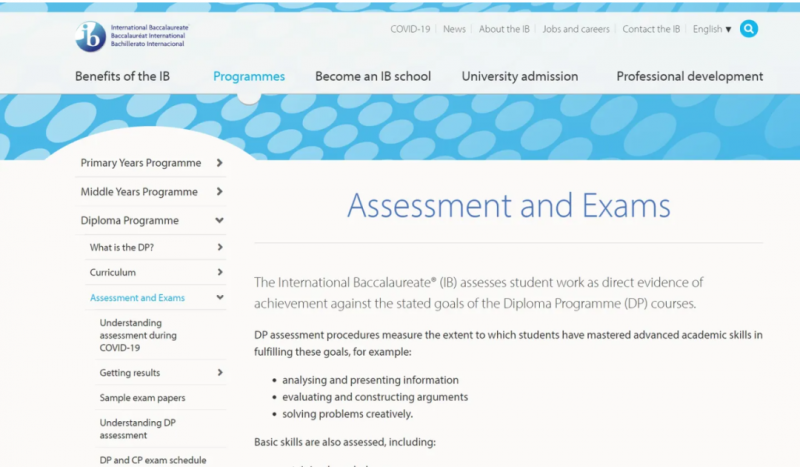800x467 pixels.
Task: Select Benefits of the IB menu
Action: click(122, 76)
